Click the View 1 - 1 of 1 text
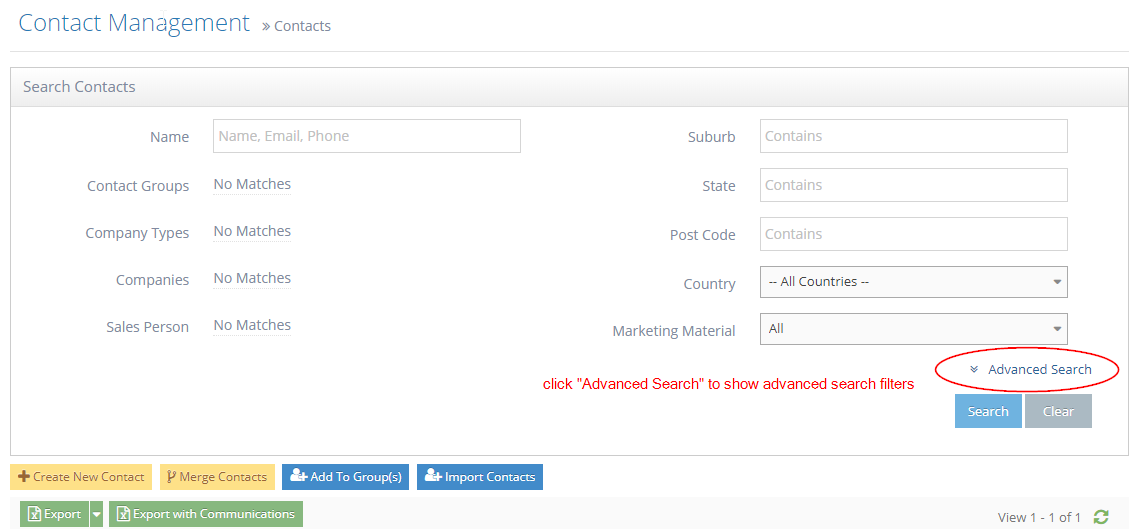This screenshot has width=1139, height=529. tap(1039, 517)
